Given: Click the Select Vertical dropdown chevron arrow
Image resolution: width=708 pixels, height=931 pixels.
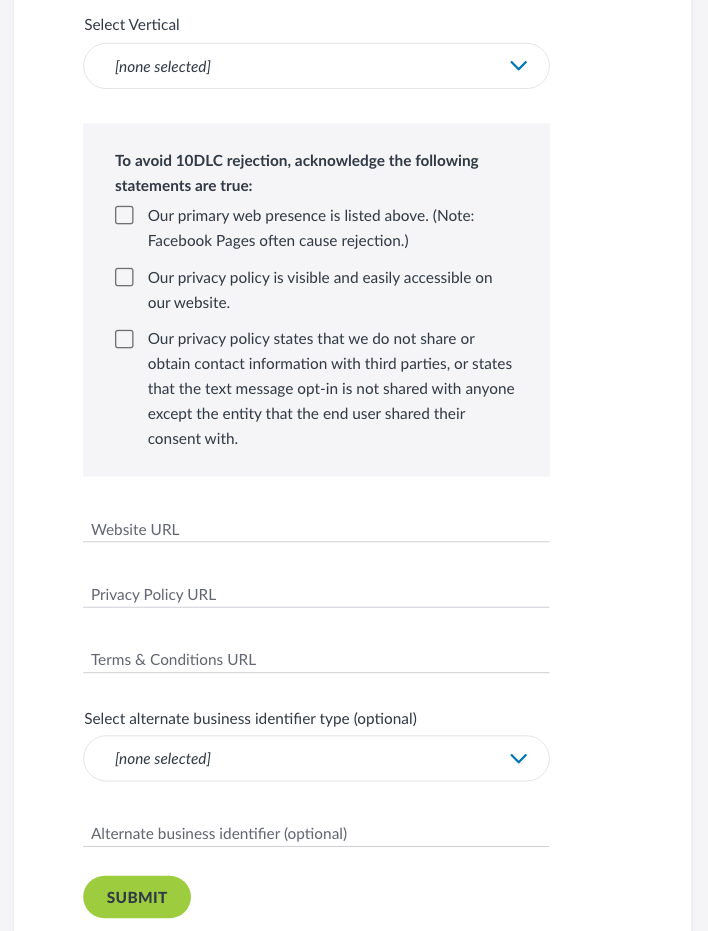Looking at the screenshot, I should coord(518,66).
